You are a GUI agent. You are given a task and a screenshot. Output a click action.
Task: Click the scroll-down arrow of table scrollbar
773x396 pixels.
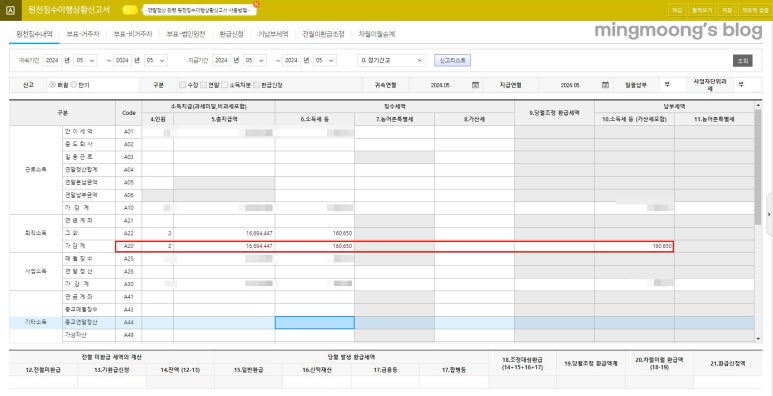(758, 338)
